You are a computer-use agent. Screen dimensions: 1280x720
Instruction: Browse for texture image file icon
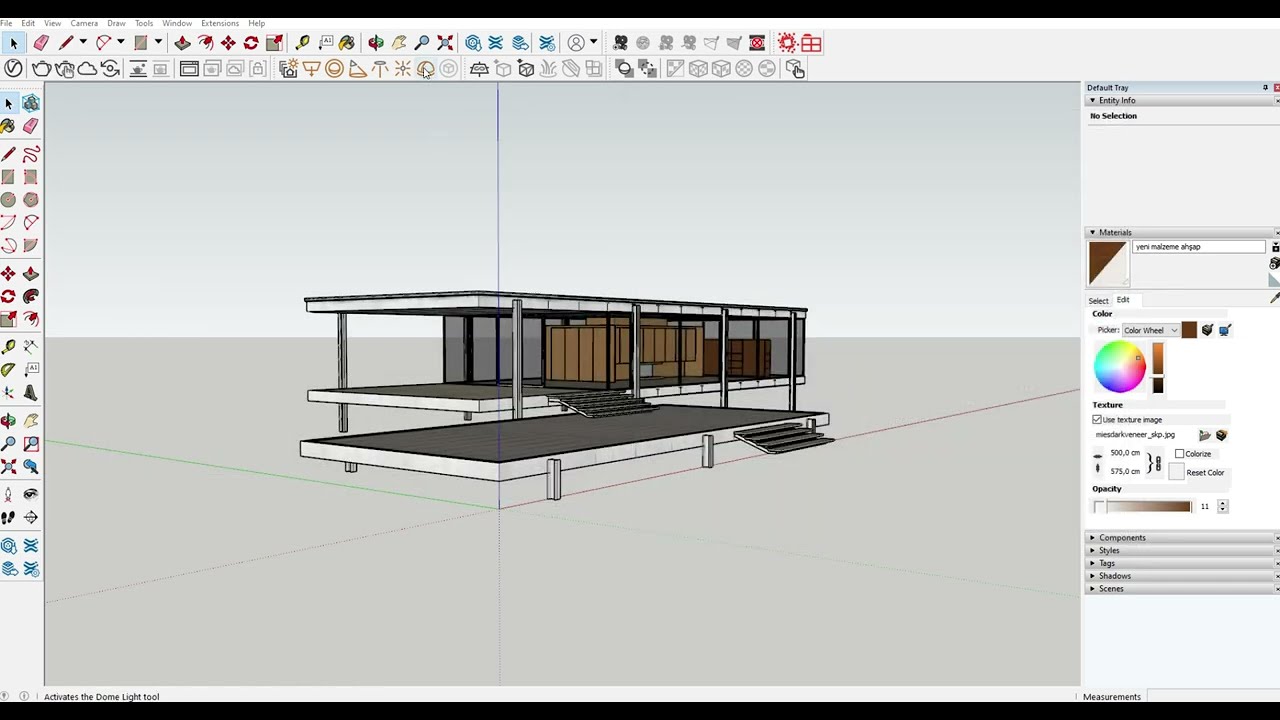(x=1205, y=436)
